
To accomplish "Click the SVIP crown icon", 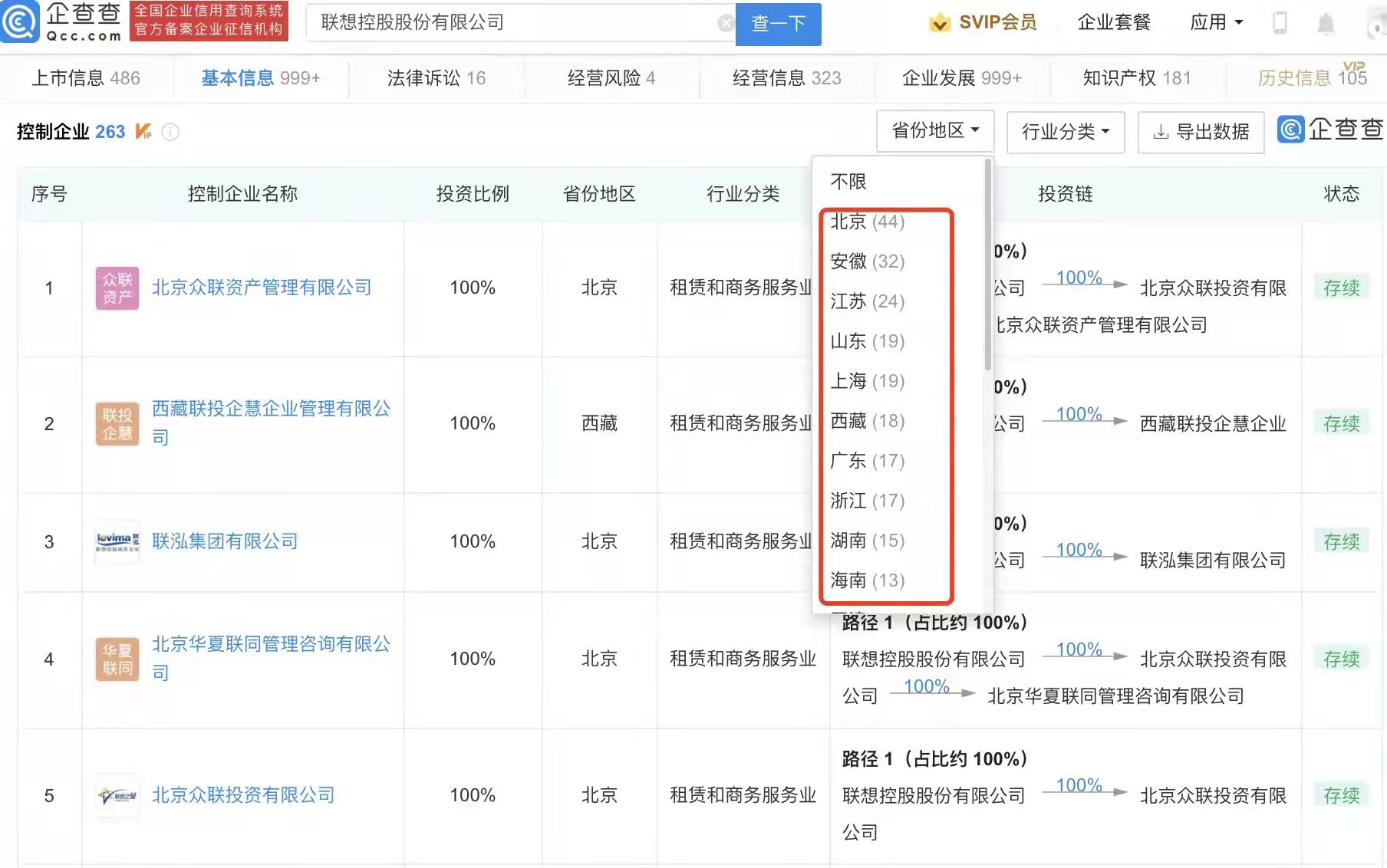I will (939, 23).
